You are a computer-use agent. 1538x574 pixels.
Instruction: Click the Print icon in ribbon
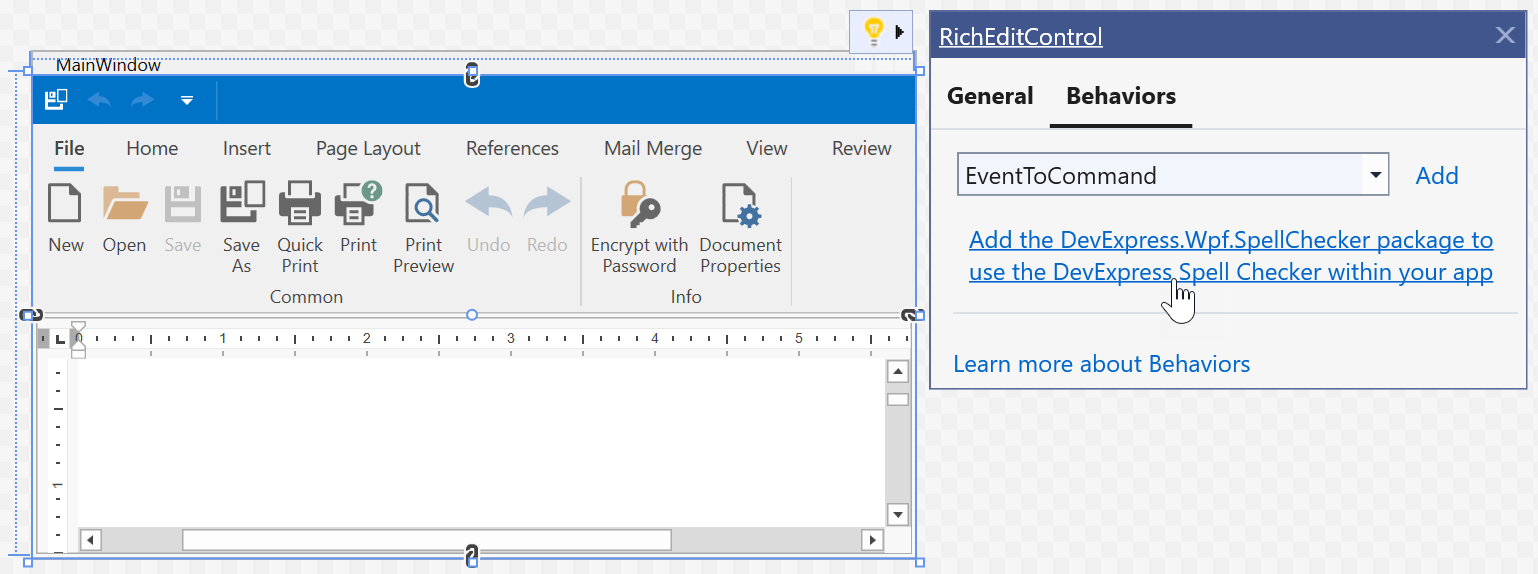(x=358, y=203)
